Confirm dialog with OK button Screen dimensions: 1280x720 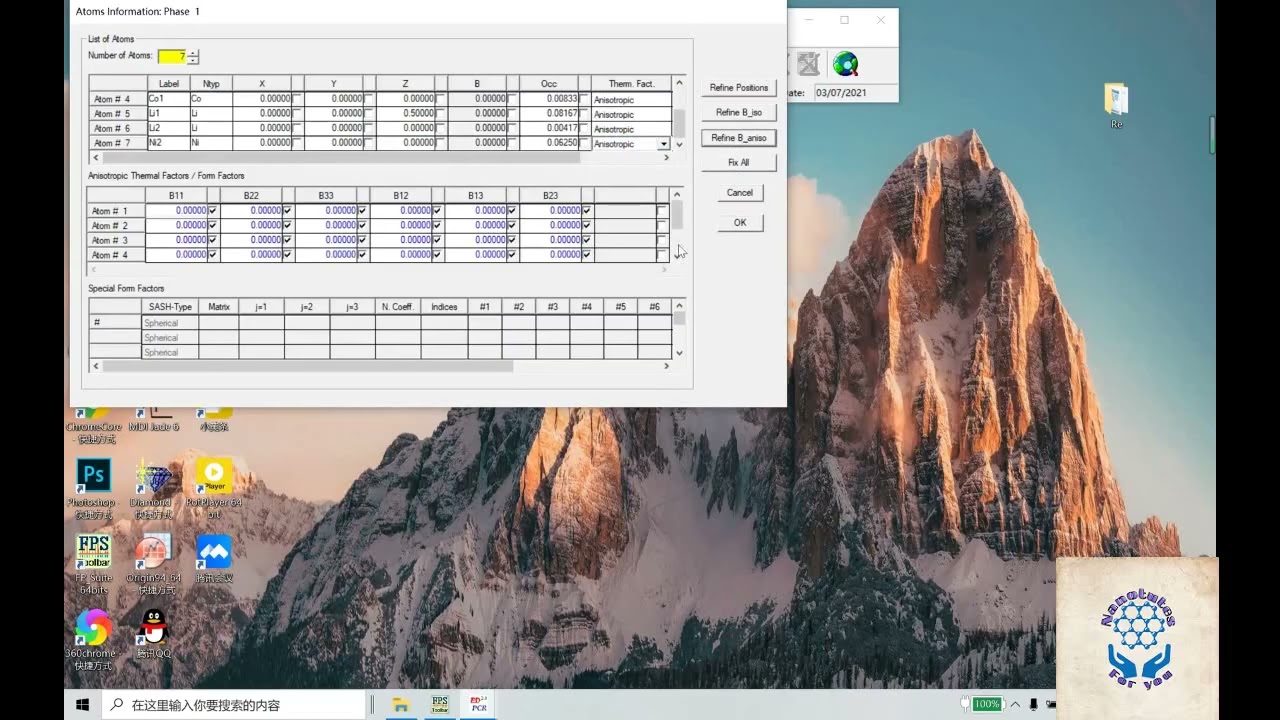click(x=740, y=222)
